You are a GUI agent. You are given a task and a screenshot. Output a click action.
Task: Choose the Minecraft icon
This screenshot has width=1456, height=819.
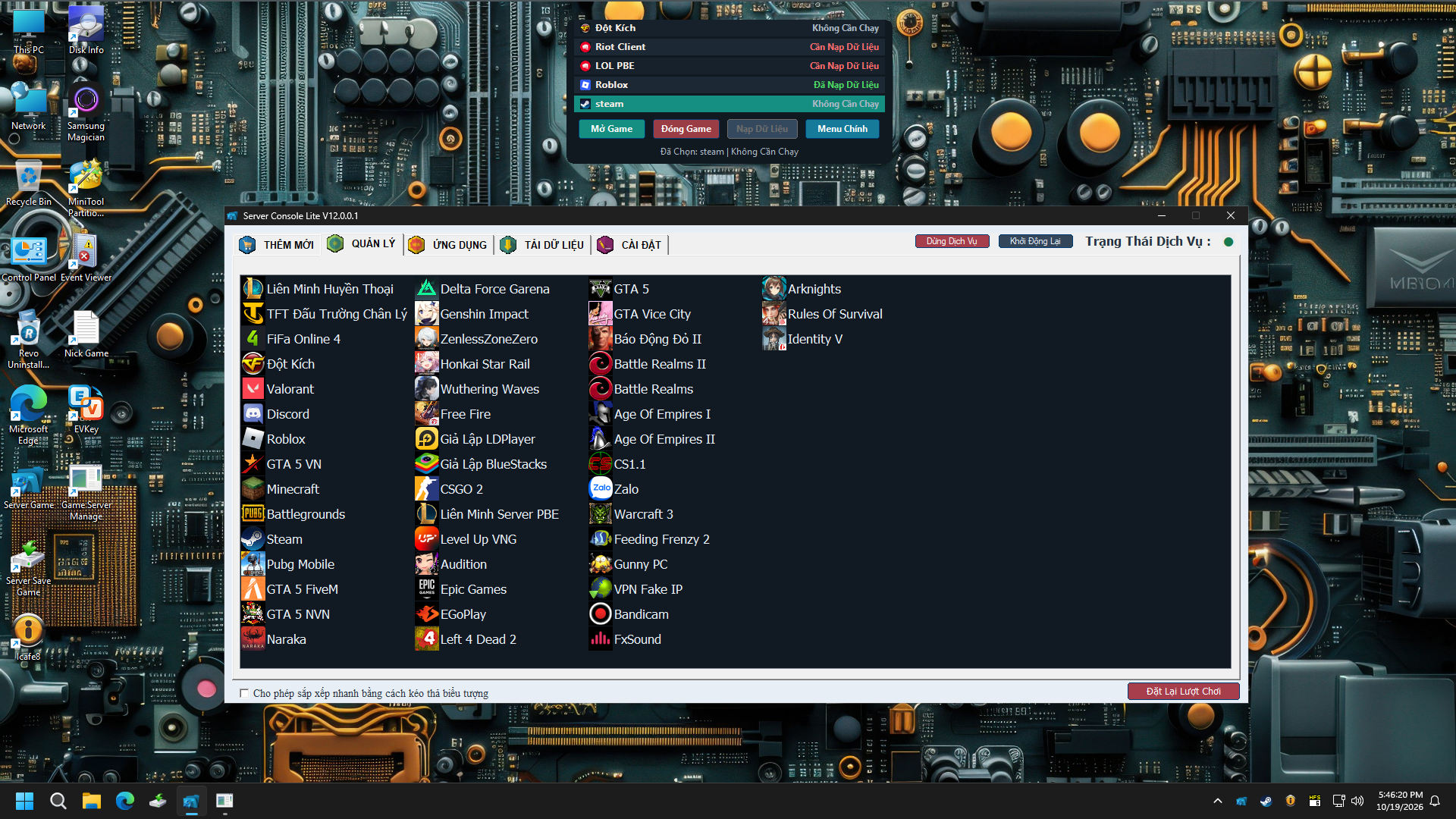coord(253,489)
